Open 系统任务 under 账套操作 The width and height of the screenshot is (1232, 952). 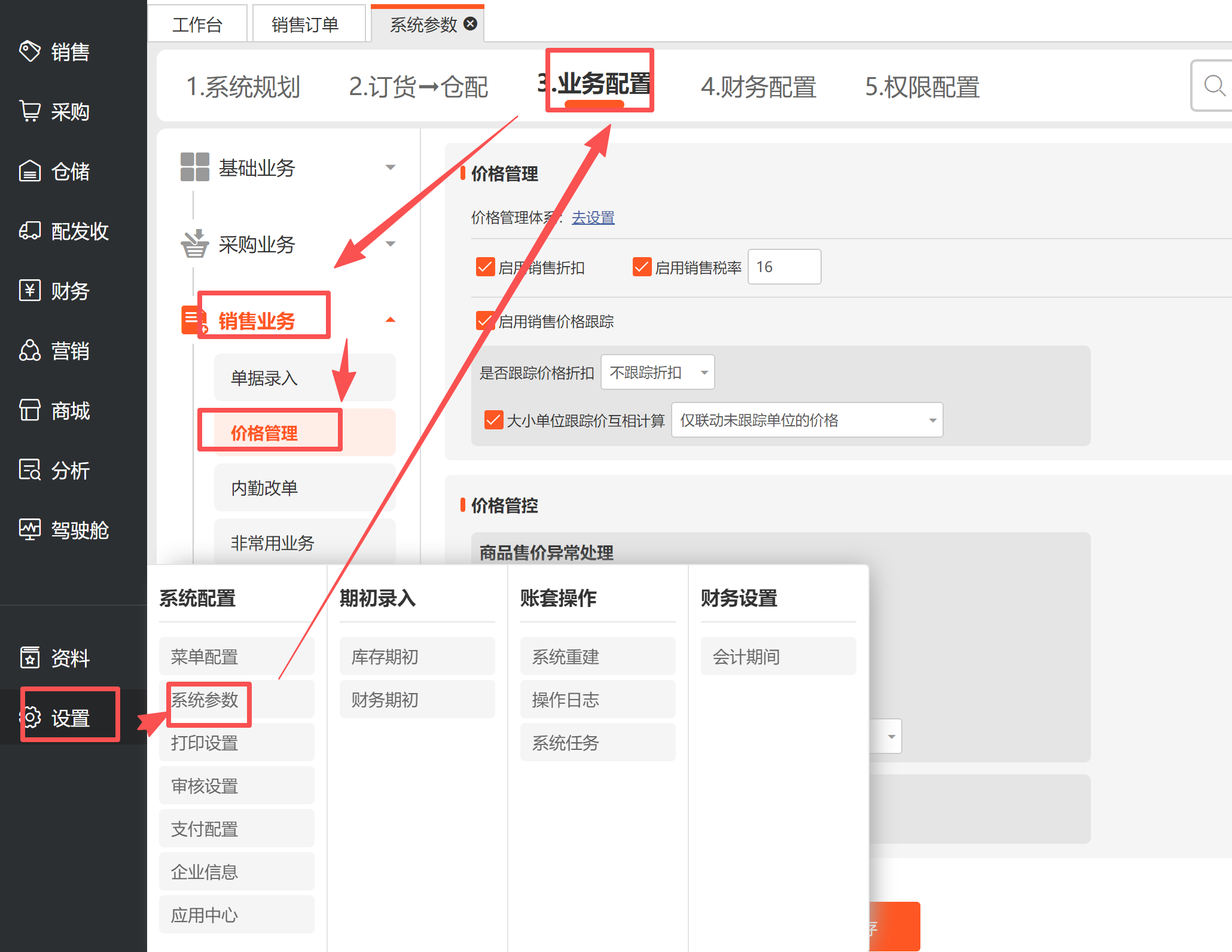click(x=598, y=742)
